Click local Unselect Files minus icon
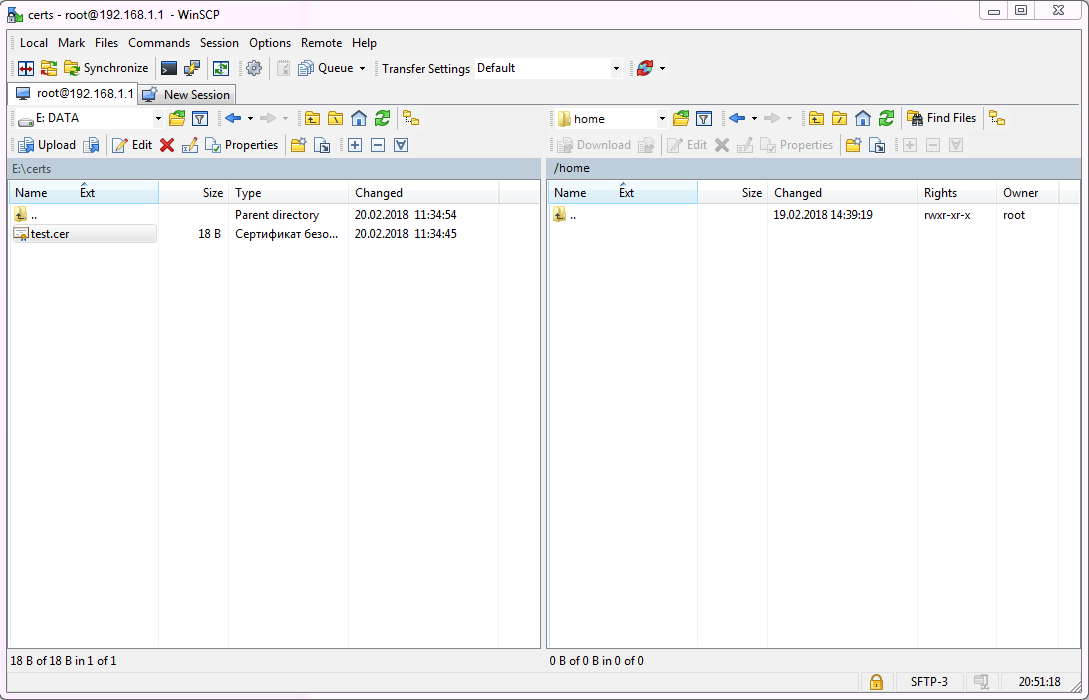Viewport: 1089px width, 700px height. pos(378,145)
